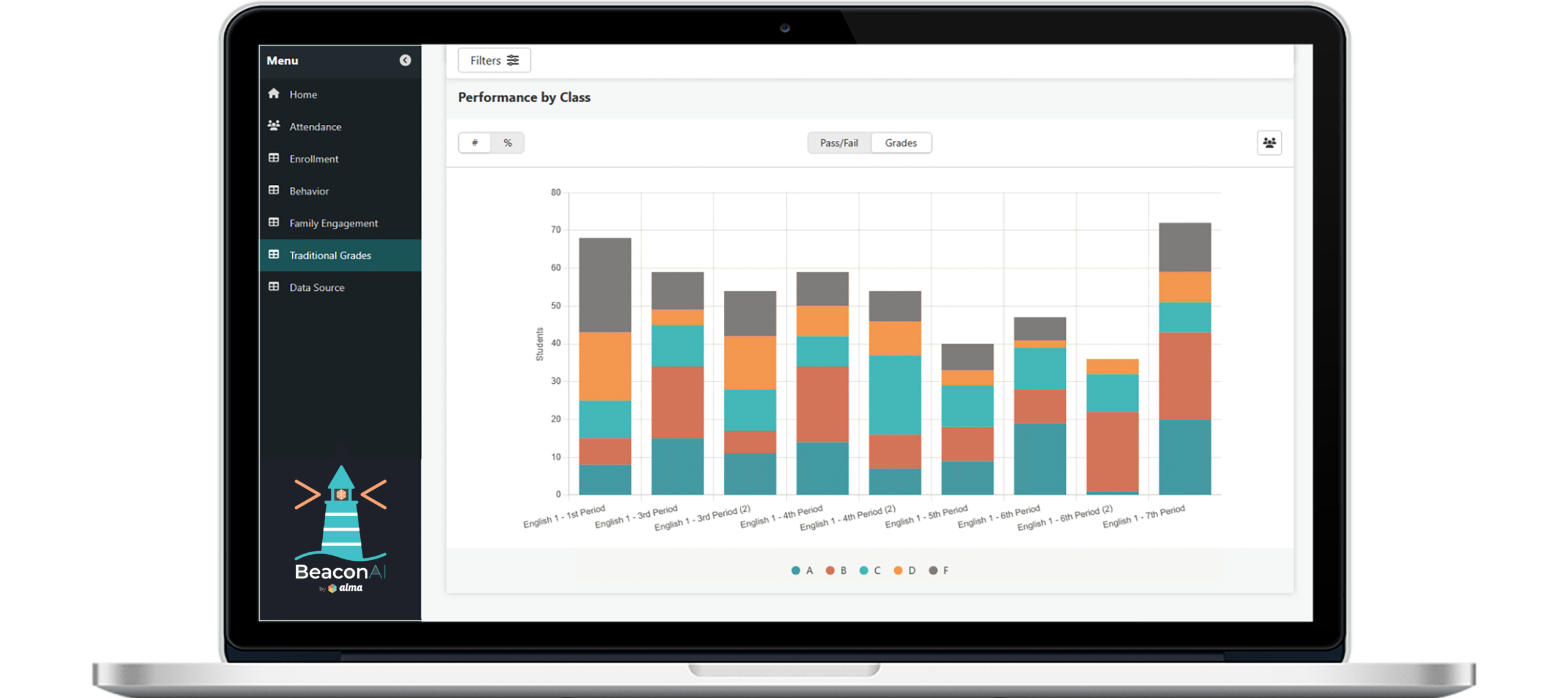Switch the chart to percentage view

[x=508, y=143]
